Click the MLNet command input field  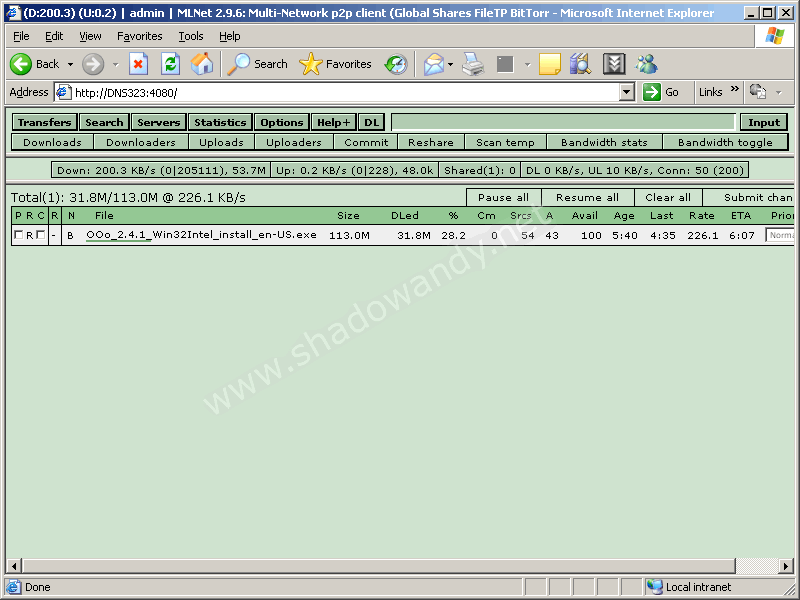tap(563, 122)
